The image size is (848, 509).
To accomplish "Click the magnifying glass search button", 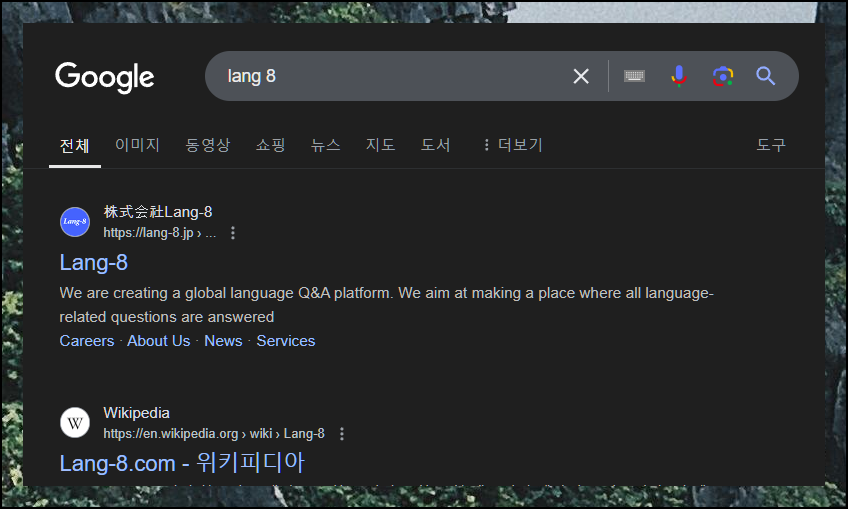I will (765, 76).
